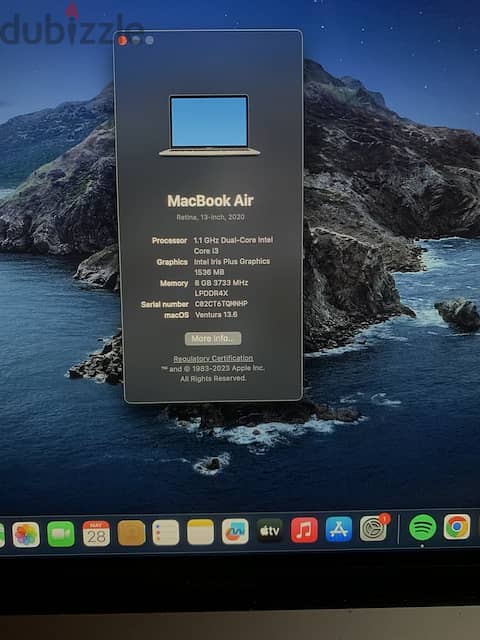The width and height of the screenshot is (480, 640).
Task: Open the Regulatory Certification link
Action: pos(213,358)
